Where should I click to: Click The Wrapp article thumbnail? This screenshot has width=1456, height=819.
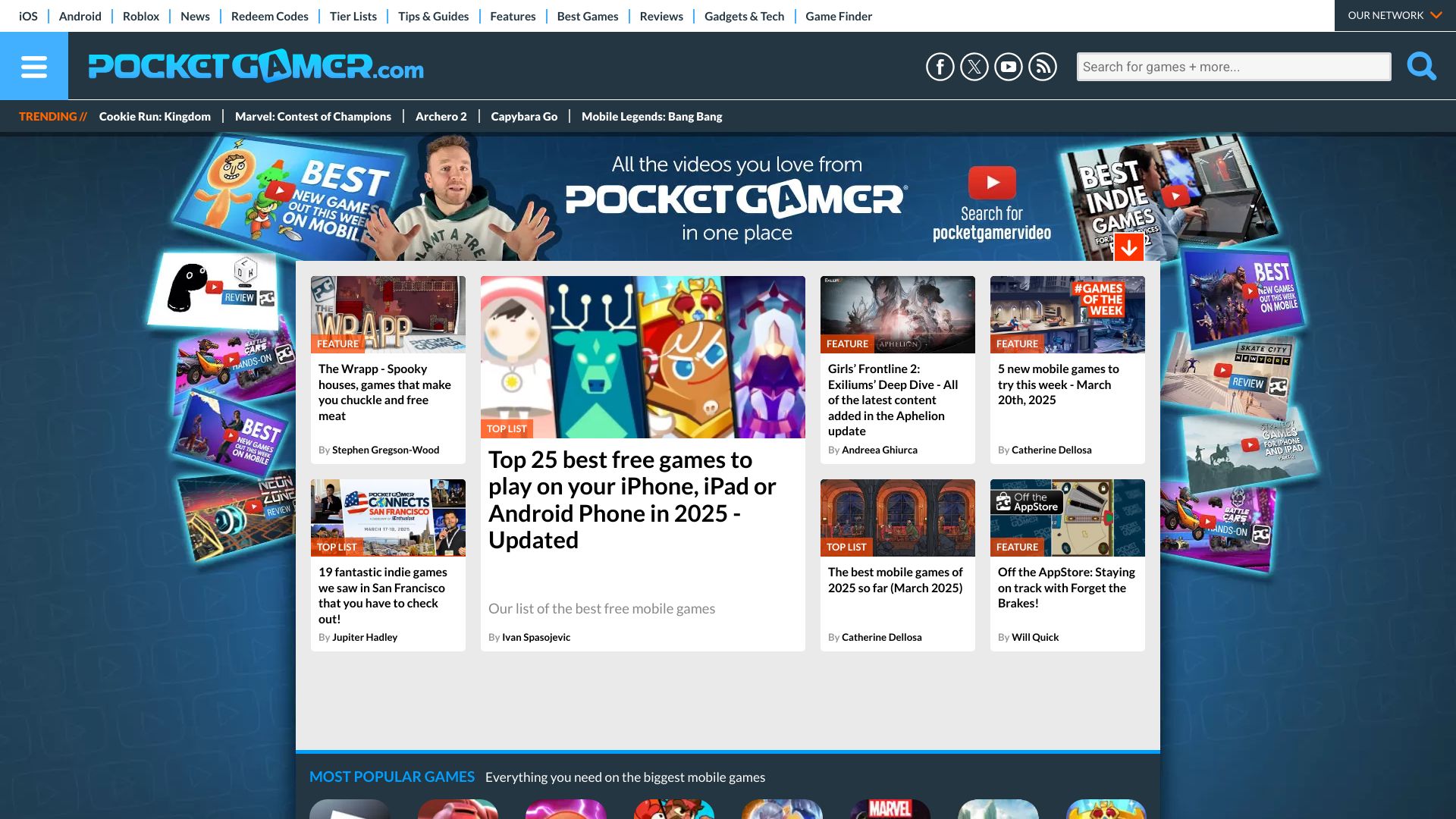click(x=388, y=314)
